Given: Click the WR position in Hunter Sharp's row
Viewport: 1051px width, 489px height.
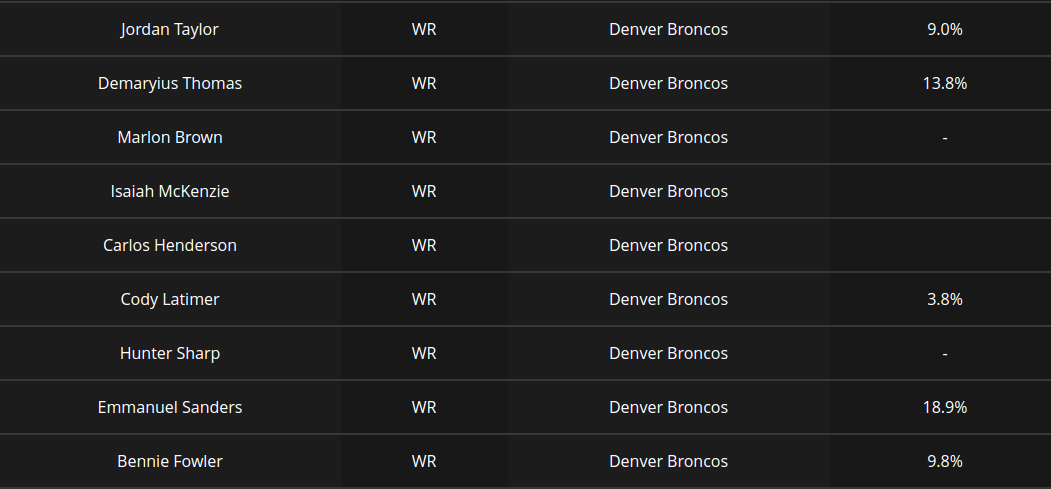Looking at the screenshot, I should pos(424,353).
